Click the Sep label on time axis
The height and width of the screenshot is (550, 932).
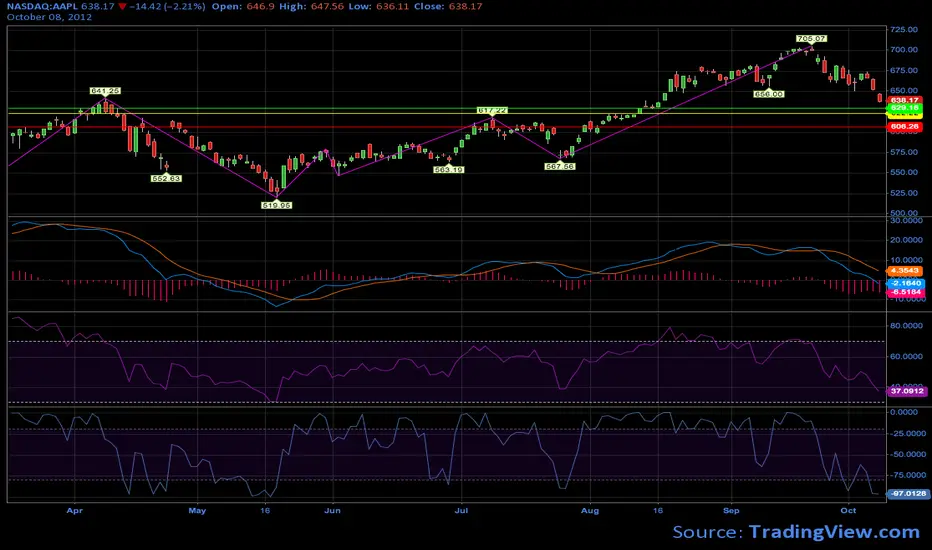(731, 511)
